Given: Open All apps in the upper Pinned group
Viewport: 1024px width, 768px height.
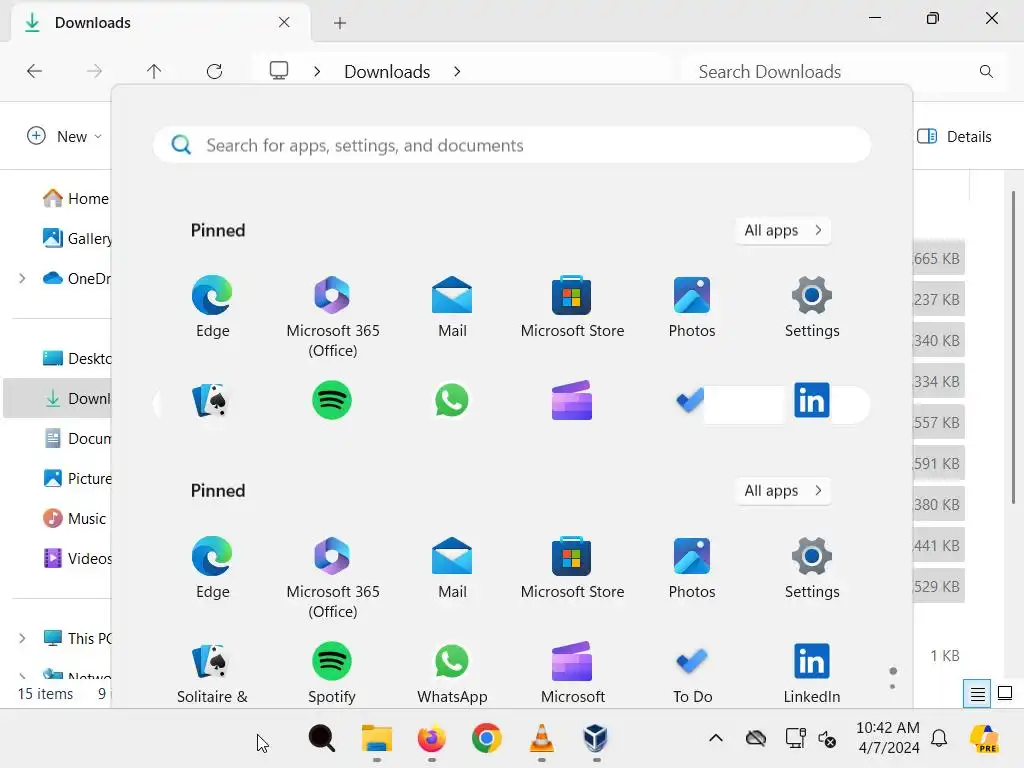Looking at the screenshot, I should point(783,231).
